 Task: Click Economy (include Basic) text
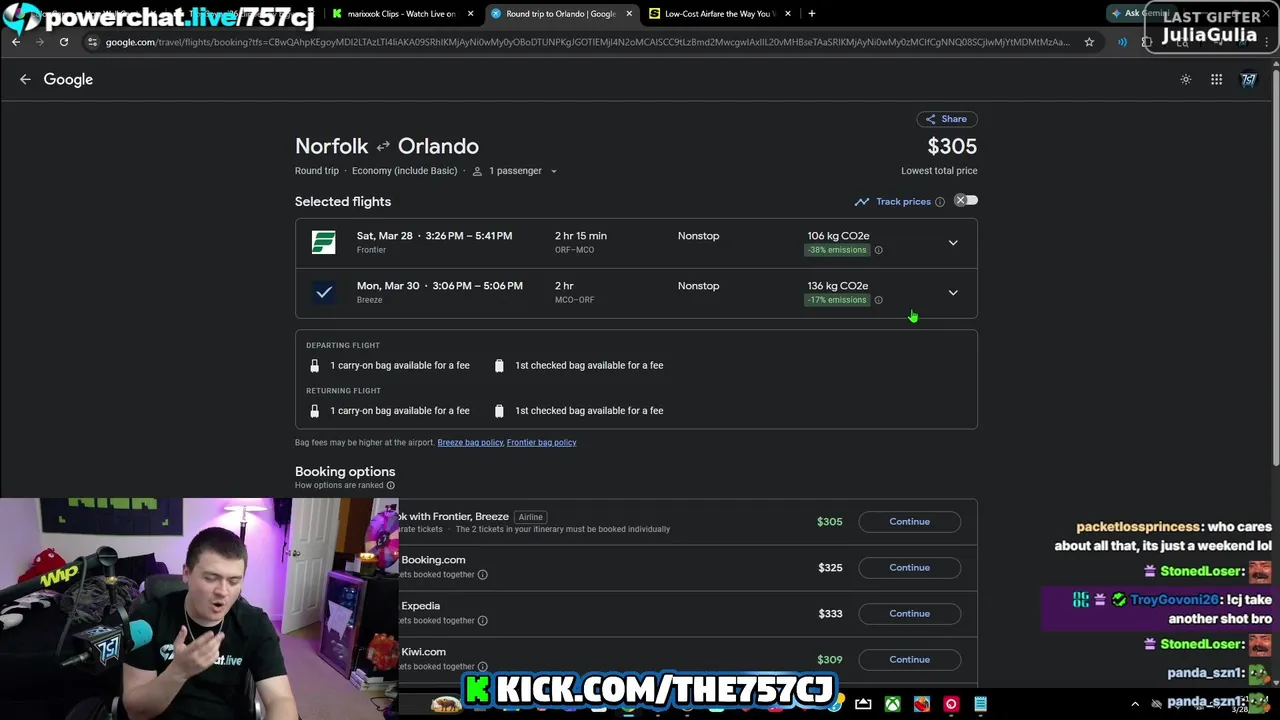(x=404, y=171)
